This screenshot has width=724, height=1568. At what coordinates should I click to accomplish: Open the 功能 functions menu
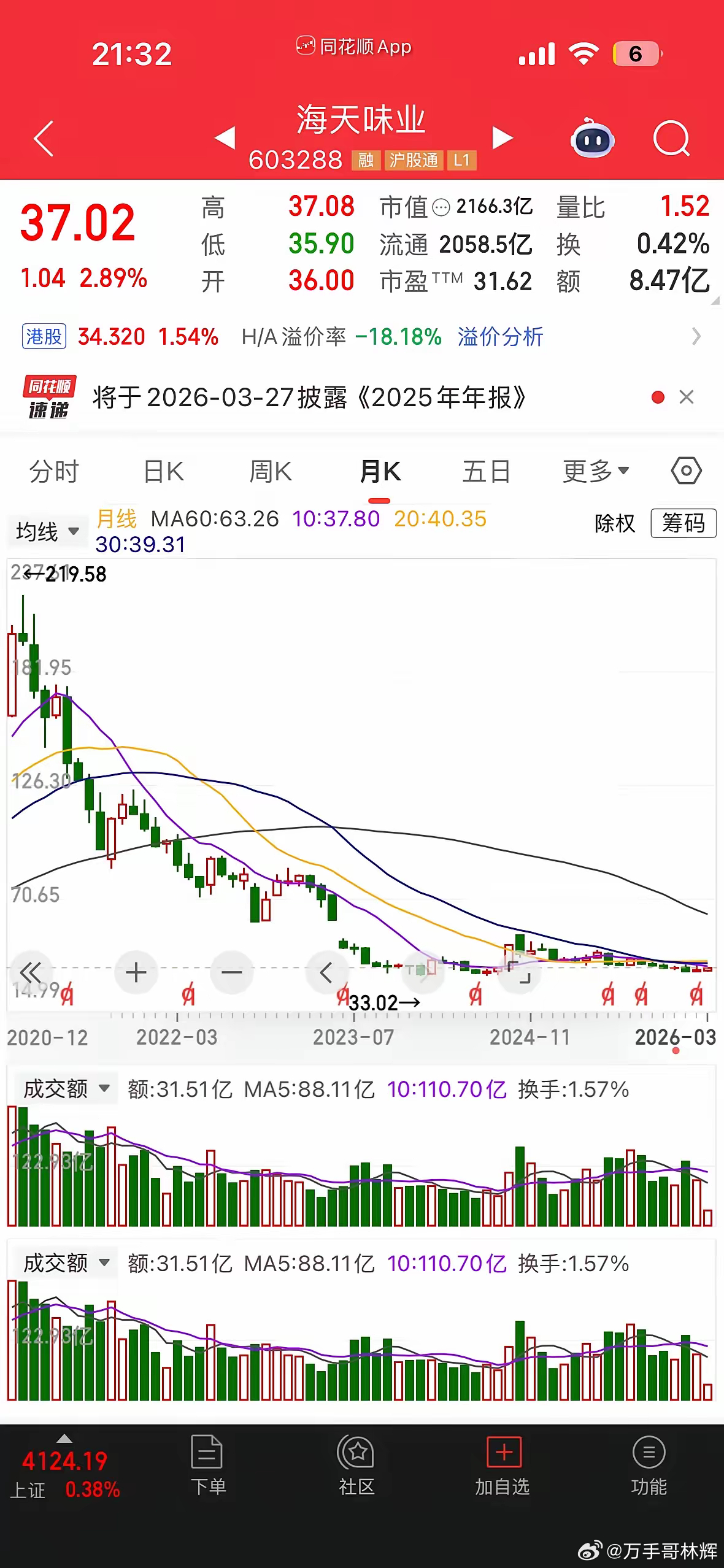click(649, 1466)
